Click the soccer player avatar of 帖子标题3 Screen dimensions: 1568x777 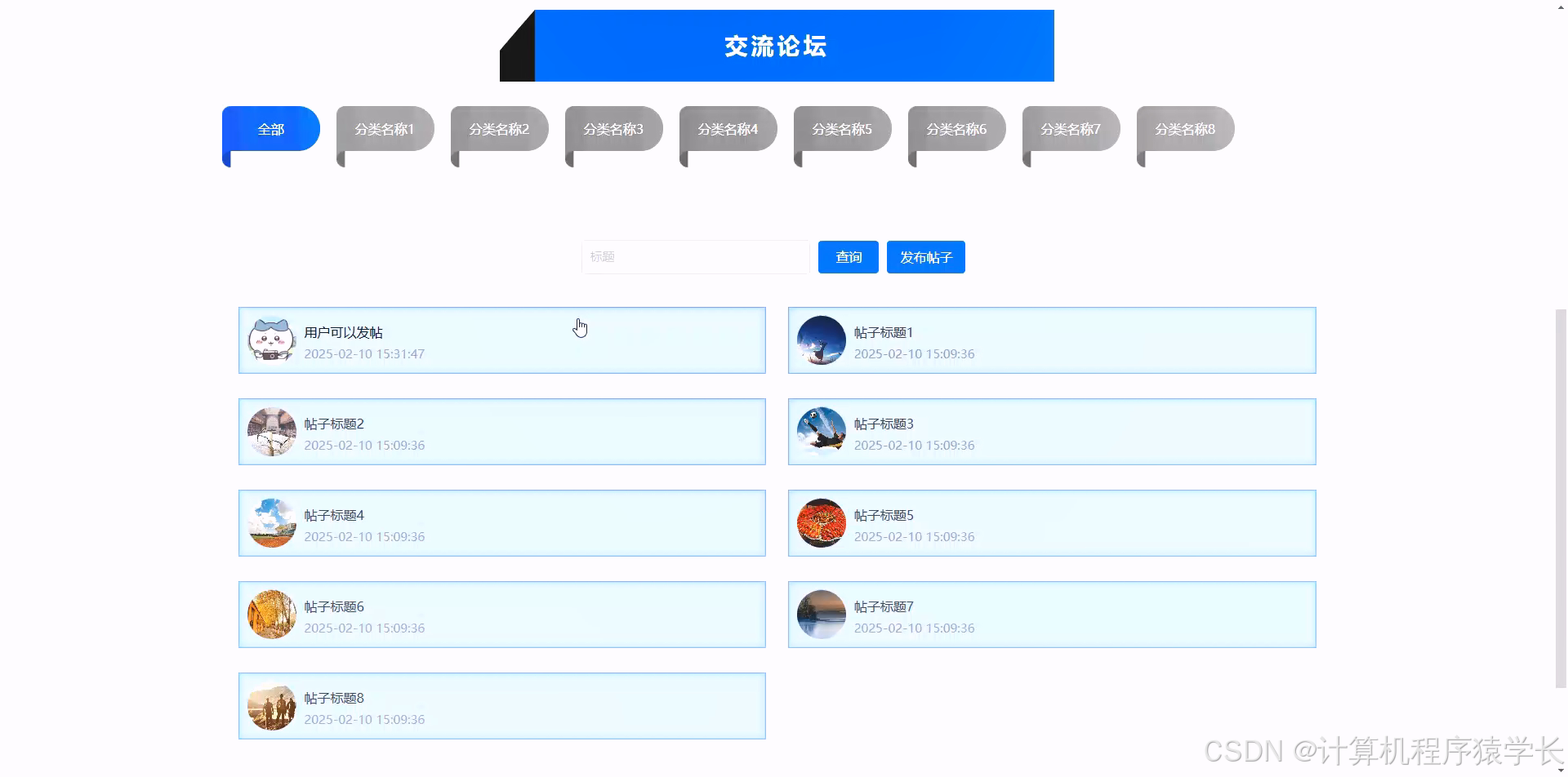tap(822, 432)
